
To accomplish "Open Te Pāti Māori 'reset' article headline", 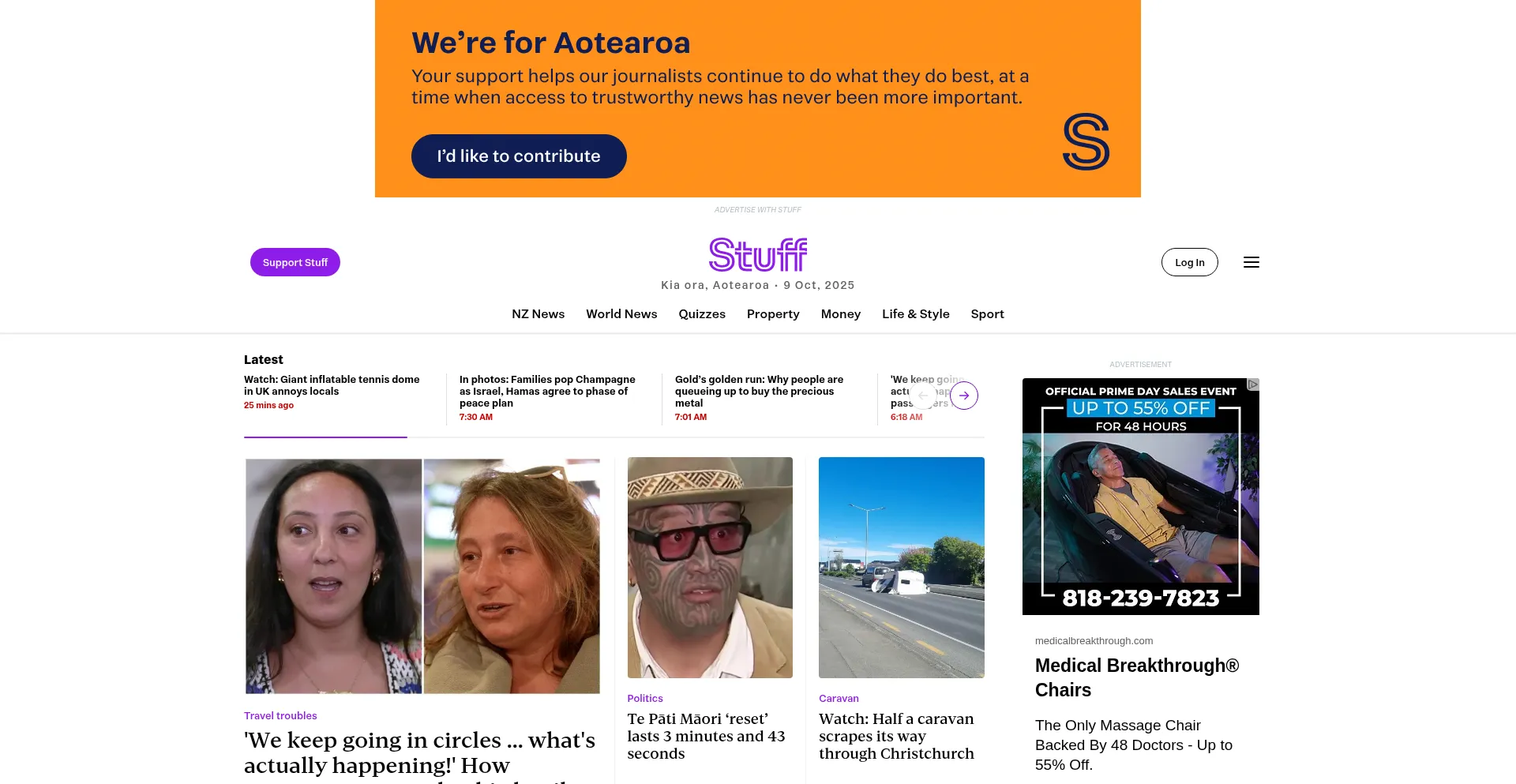I will pyautogui.click(x=706, y=736).
